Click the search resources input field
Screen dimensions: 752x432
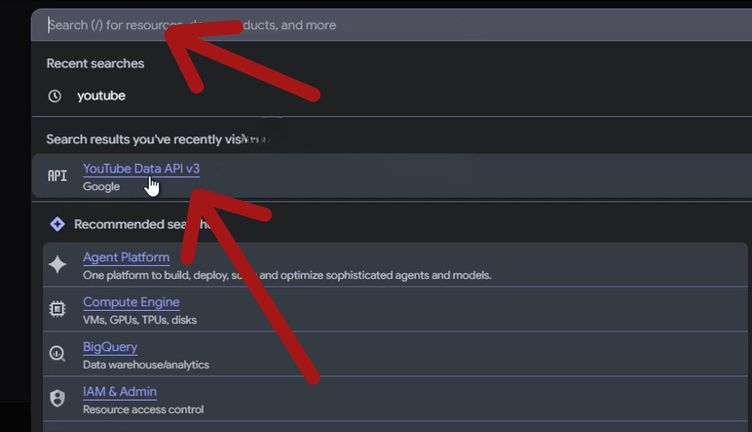pos(391,25)
